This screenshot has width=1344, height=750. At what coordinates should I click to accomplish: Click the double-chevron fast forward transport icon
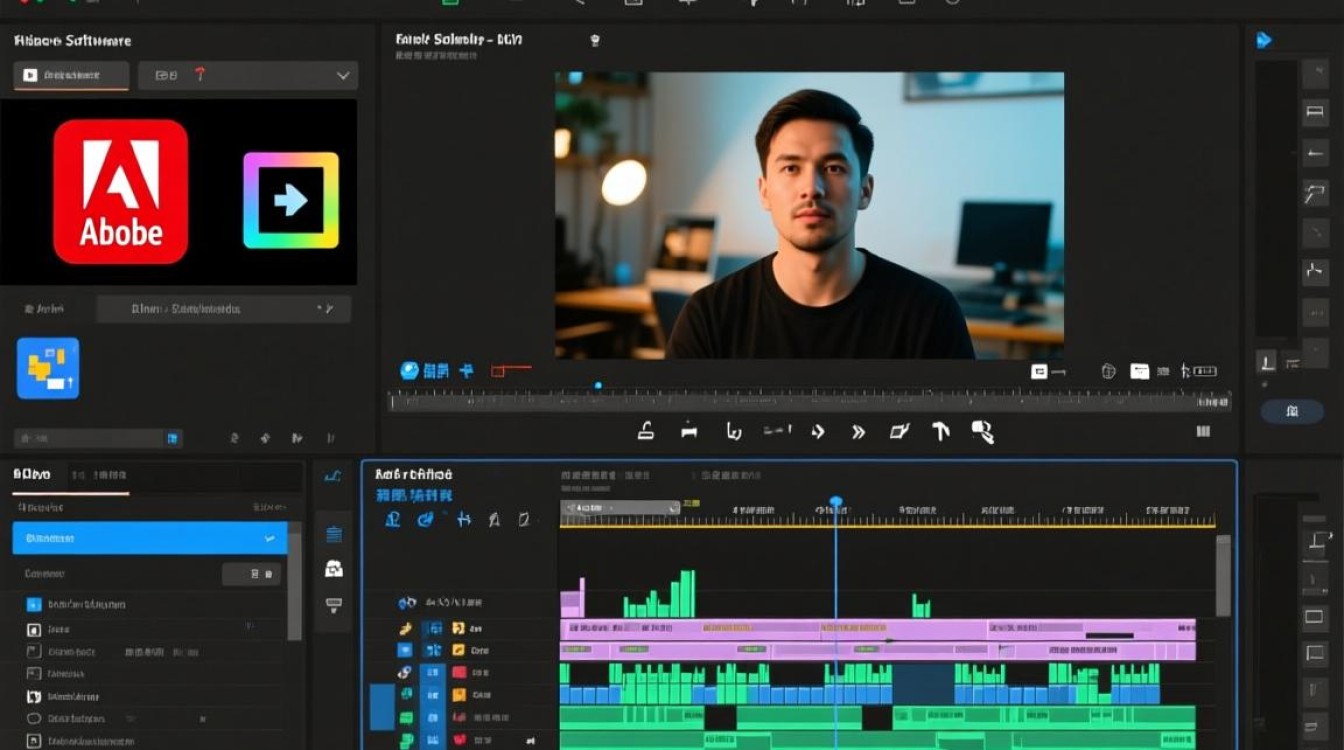coord(858,432)
